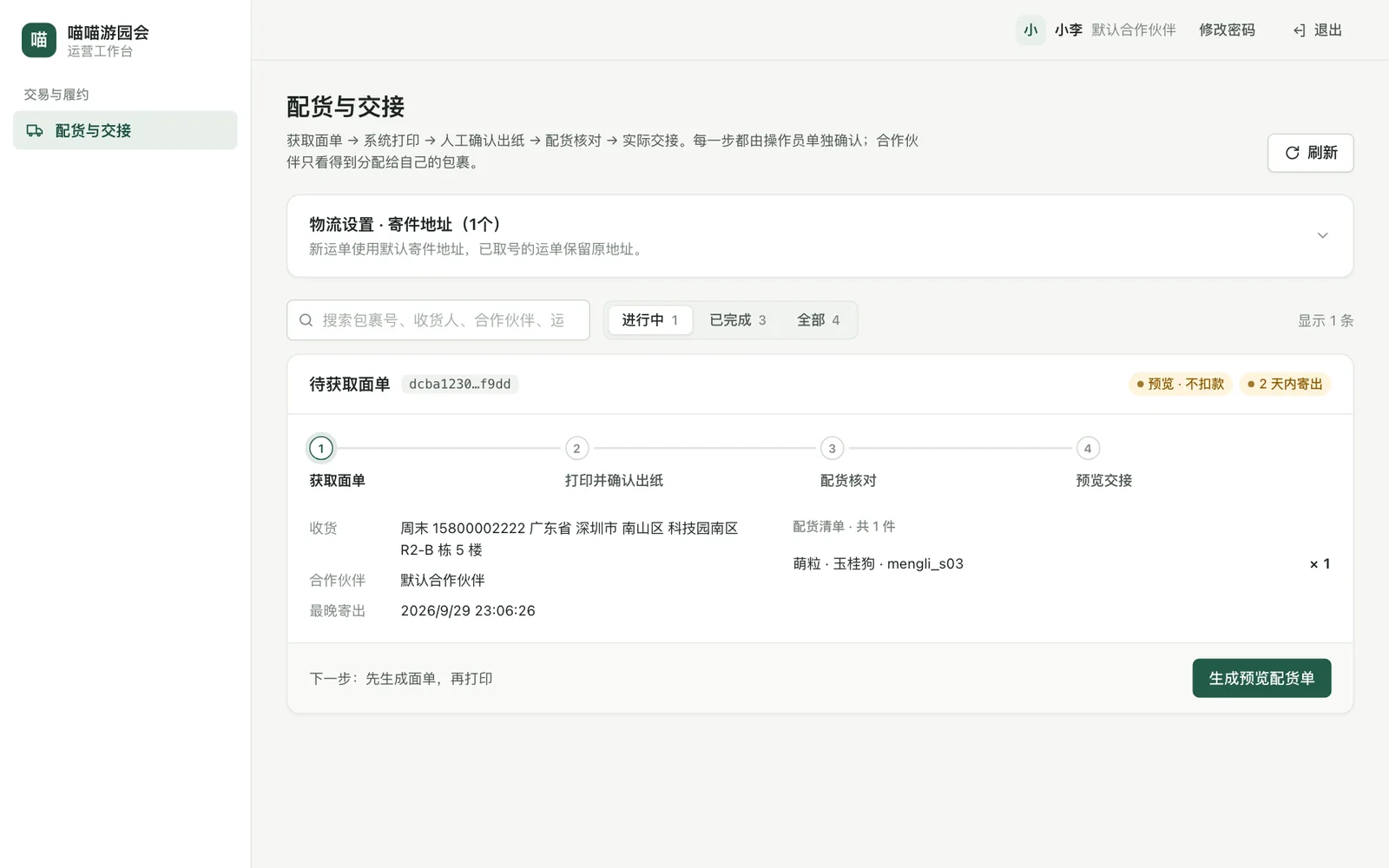The width and height of the screenshot is (1389, 868).
Task: Click 默认合作伙伴 value in package details
Action: click(443, 580)
